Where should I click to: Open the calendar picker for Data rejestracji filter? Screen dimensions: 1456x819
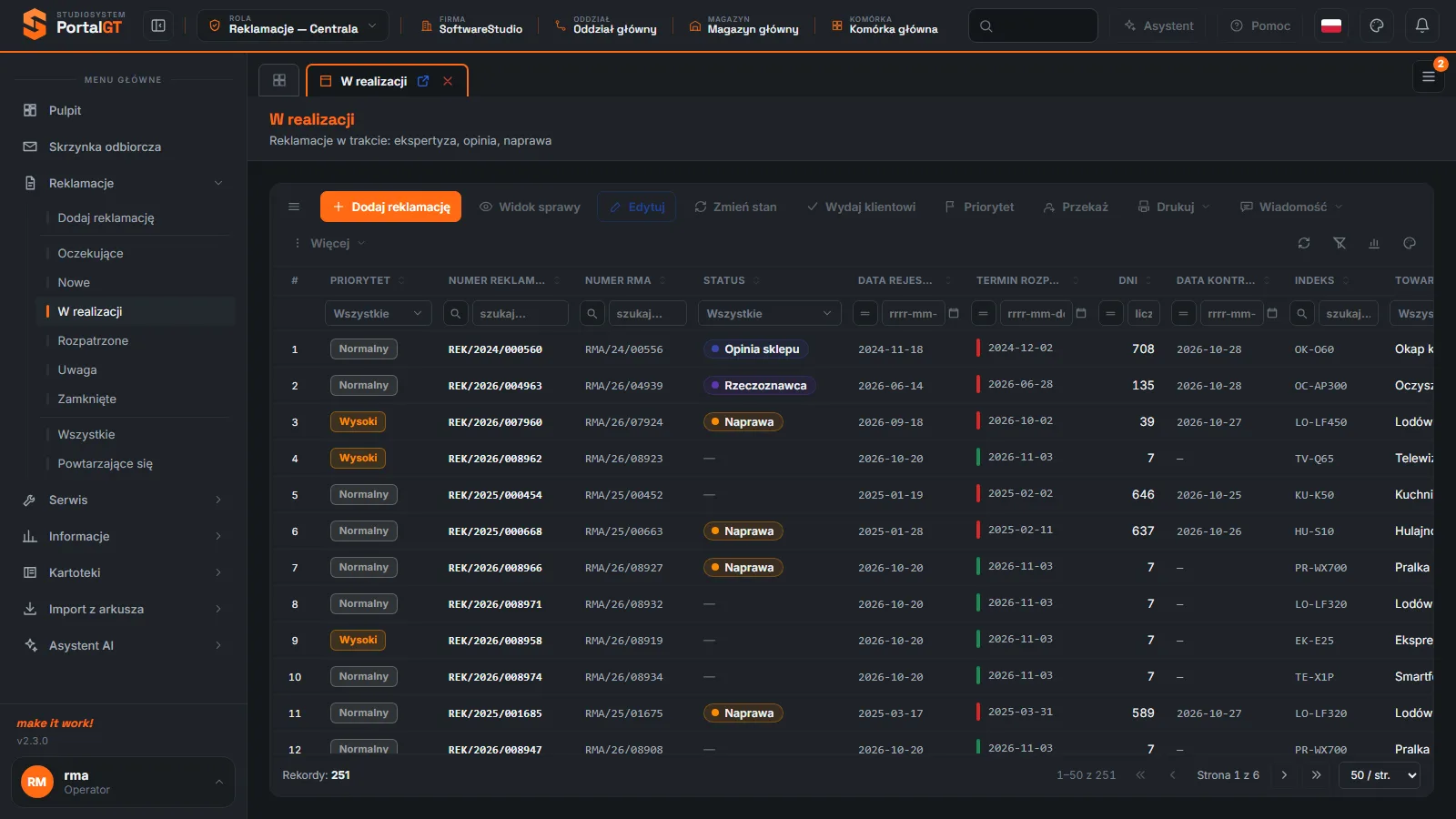[954, 313]
